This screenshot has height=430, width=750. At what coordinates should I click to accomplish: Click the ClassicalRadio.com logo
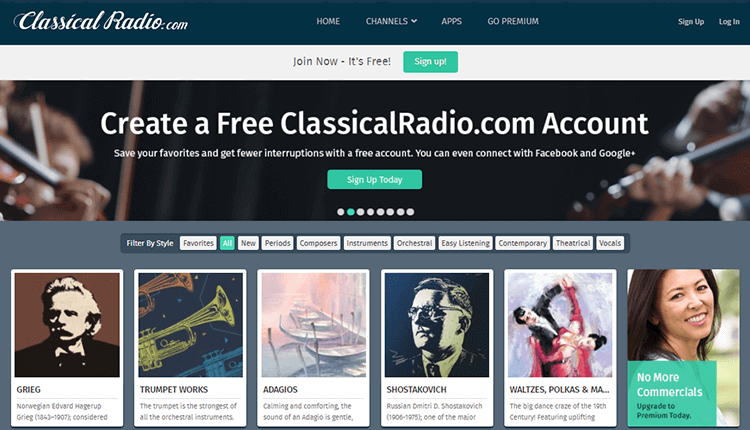coord(101,21)
